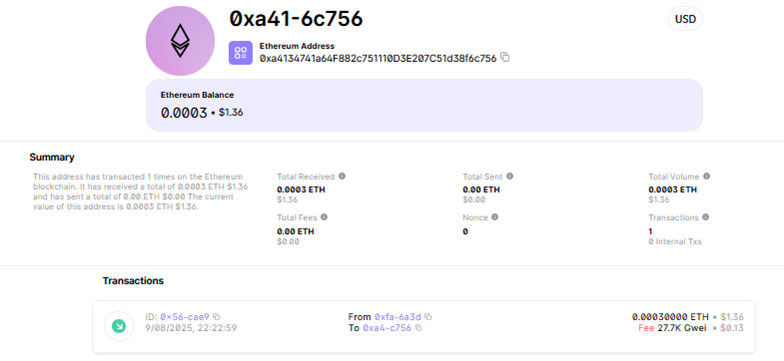Image resolution: width=784 pixels, height=361 pixels.
Task: Show info for Total Received
Action: tap(342, 176)
